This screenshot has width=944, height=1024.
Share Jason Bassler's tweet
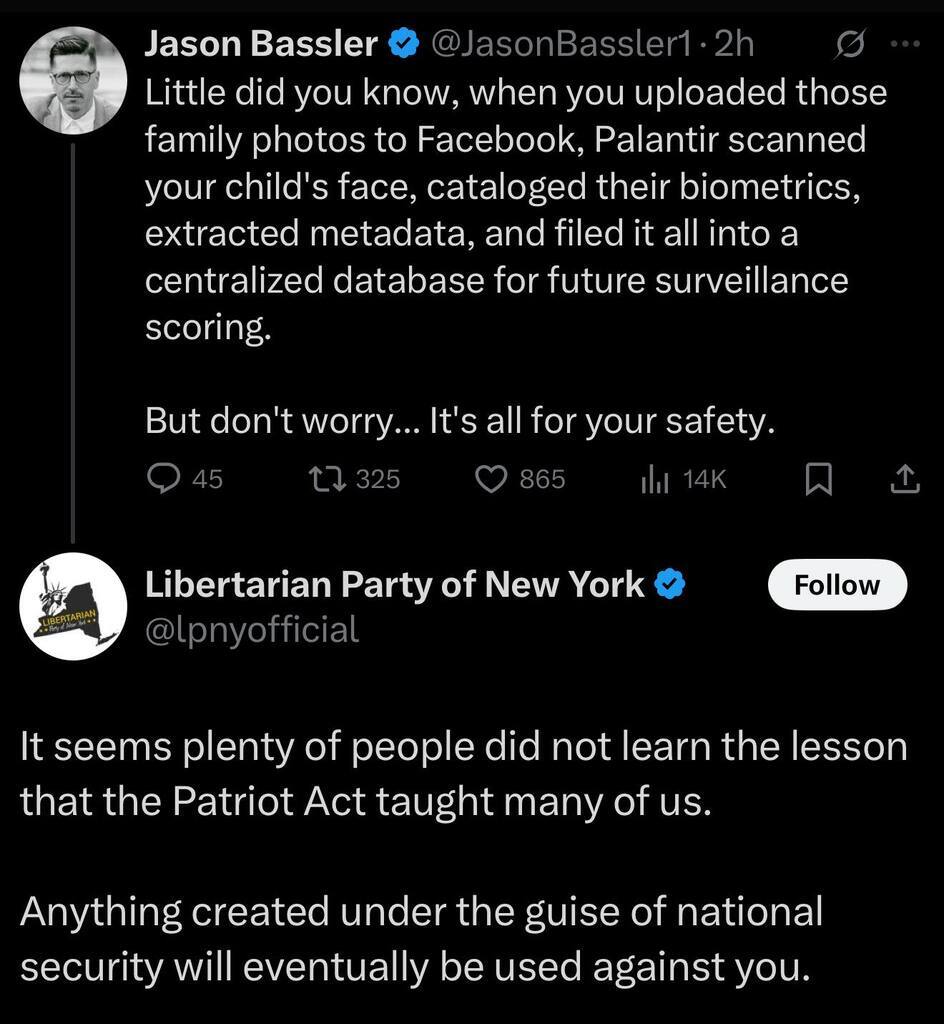[x=904, y=481]
